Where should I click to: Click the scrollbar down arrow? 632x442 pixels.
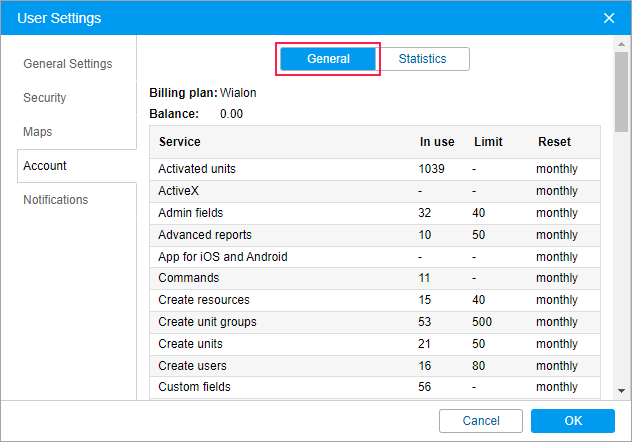click(x=621, y=391)
